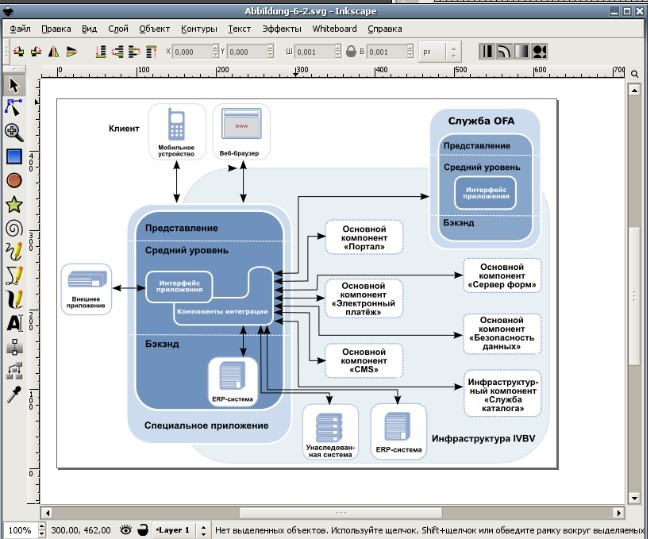Viewport: 648px width, 539px height.
Task: Open the Файл menu
Action: click(x=20, y=29)
